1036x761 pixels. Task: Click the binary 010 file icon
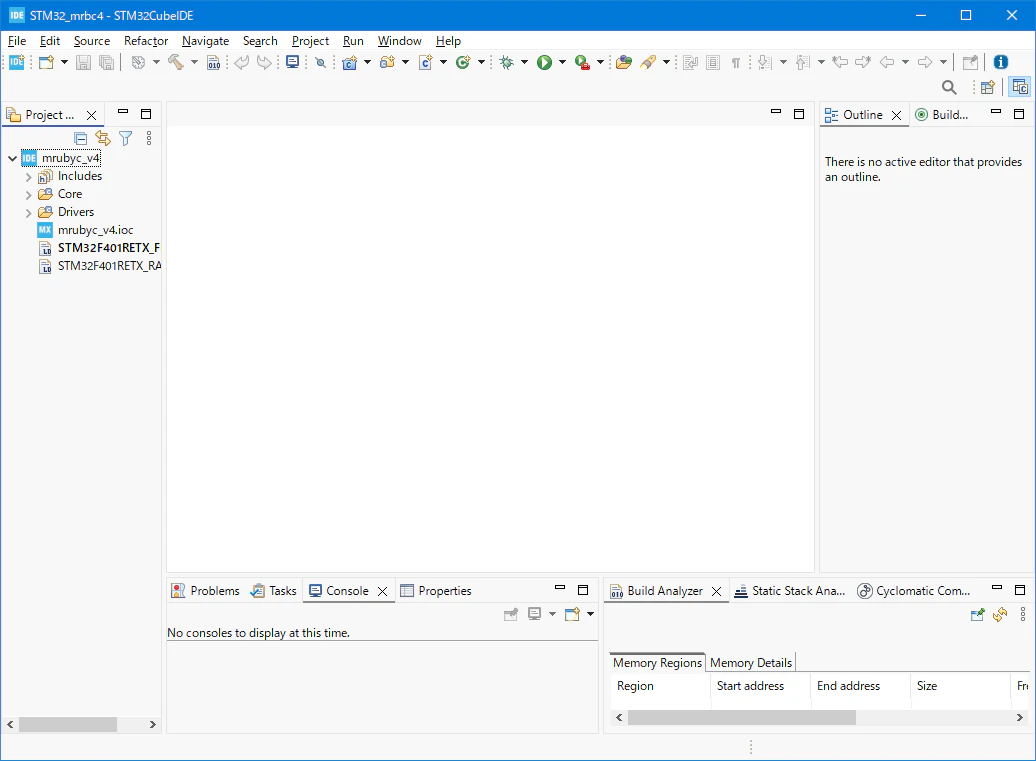[213, 62]
